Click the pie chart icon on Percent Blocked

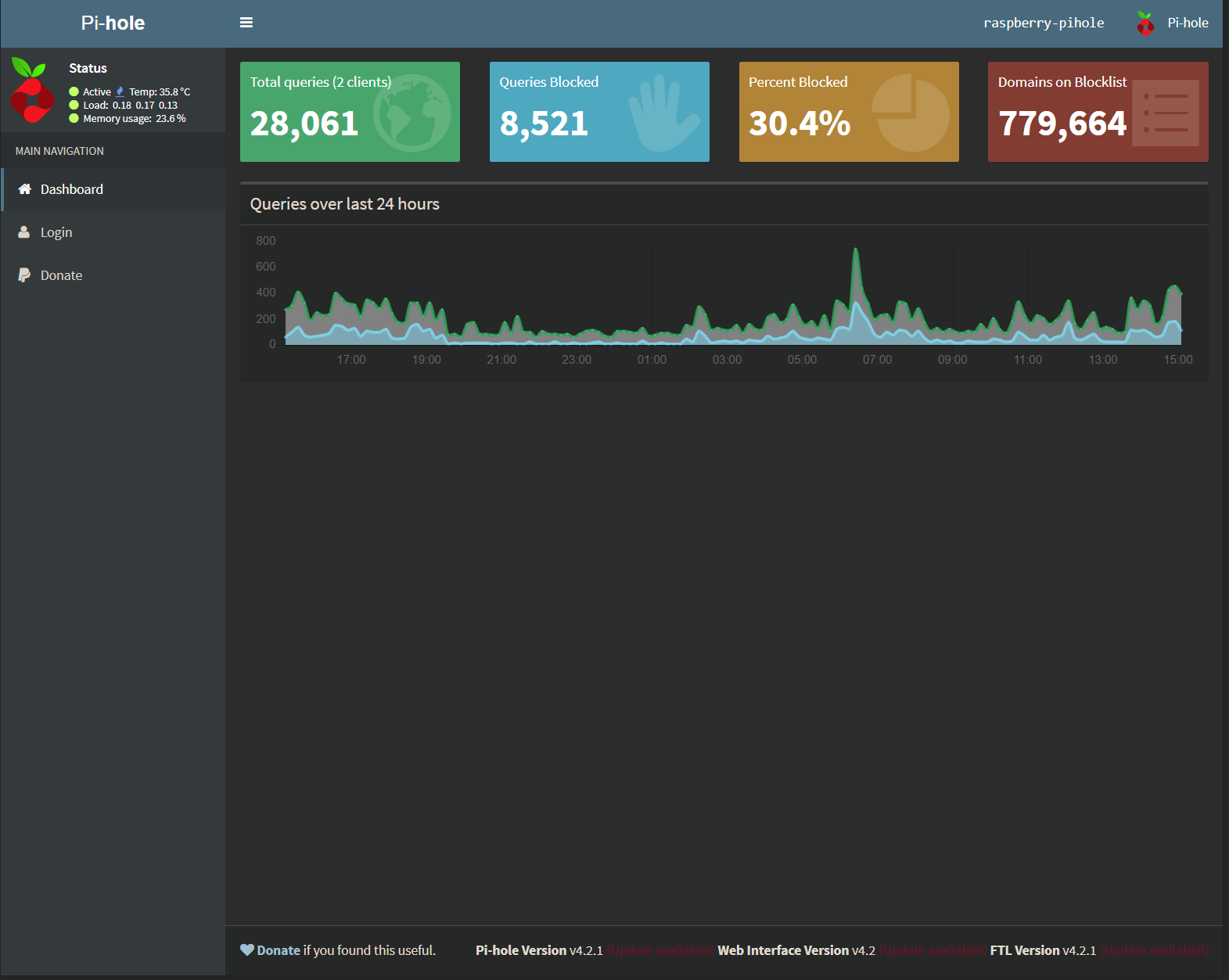tap(911, 113)
